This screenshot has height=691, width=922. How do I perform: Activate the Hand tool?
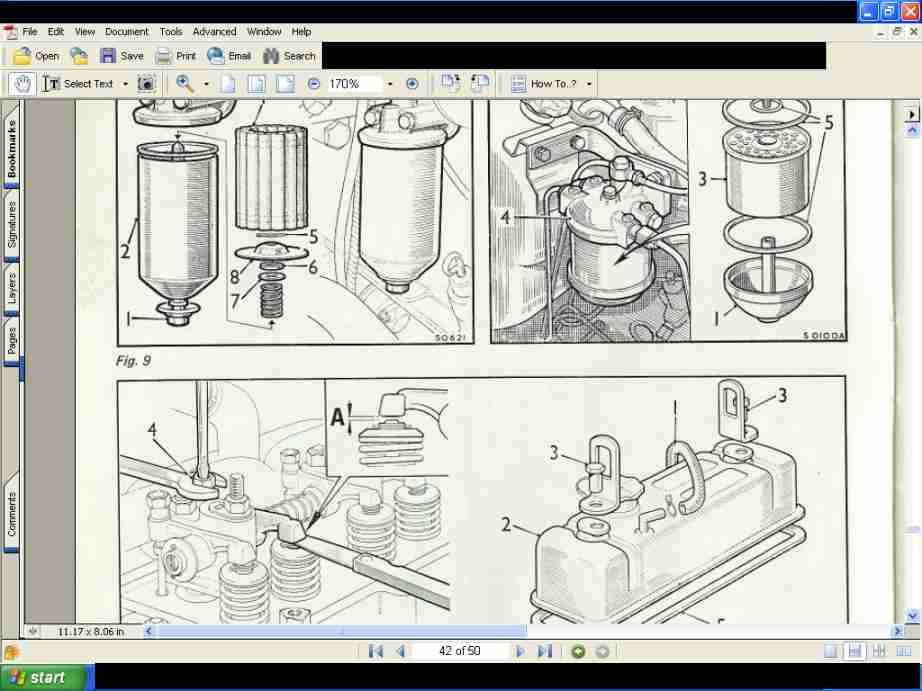tap(22, 84)
